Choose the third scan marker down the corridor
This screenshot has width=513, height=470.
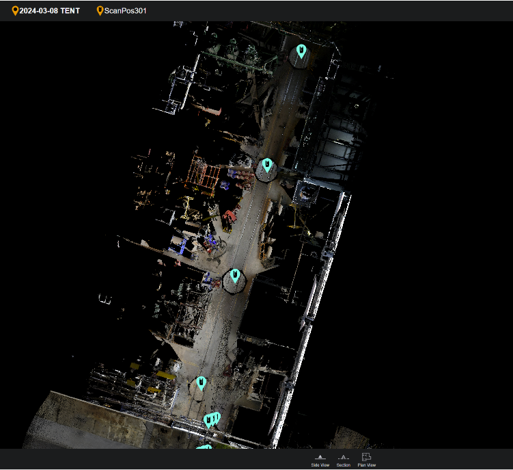click(x=235, y=276)
